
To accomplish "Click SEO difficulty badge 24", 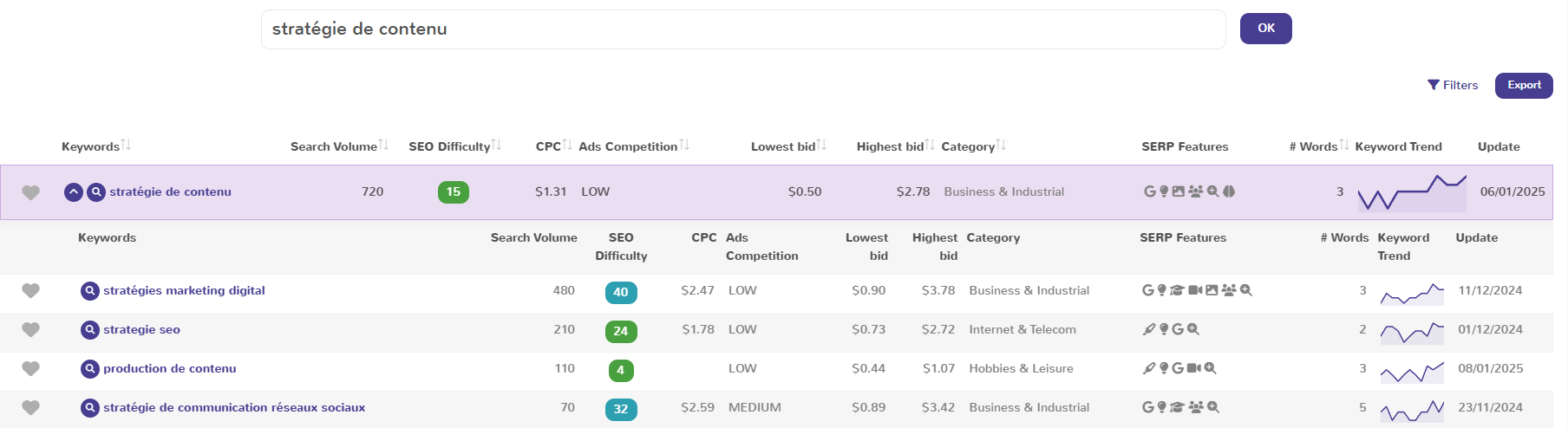I will (621, 332).
